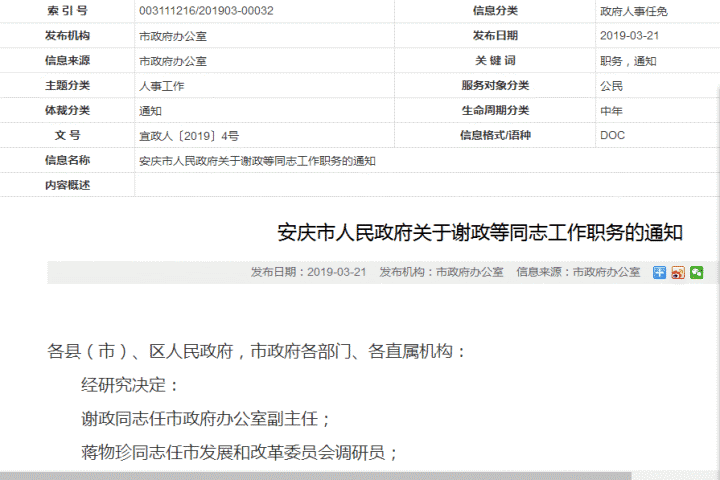Click the line about 谢政同志

(206, 418)
